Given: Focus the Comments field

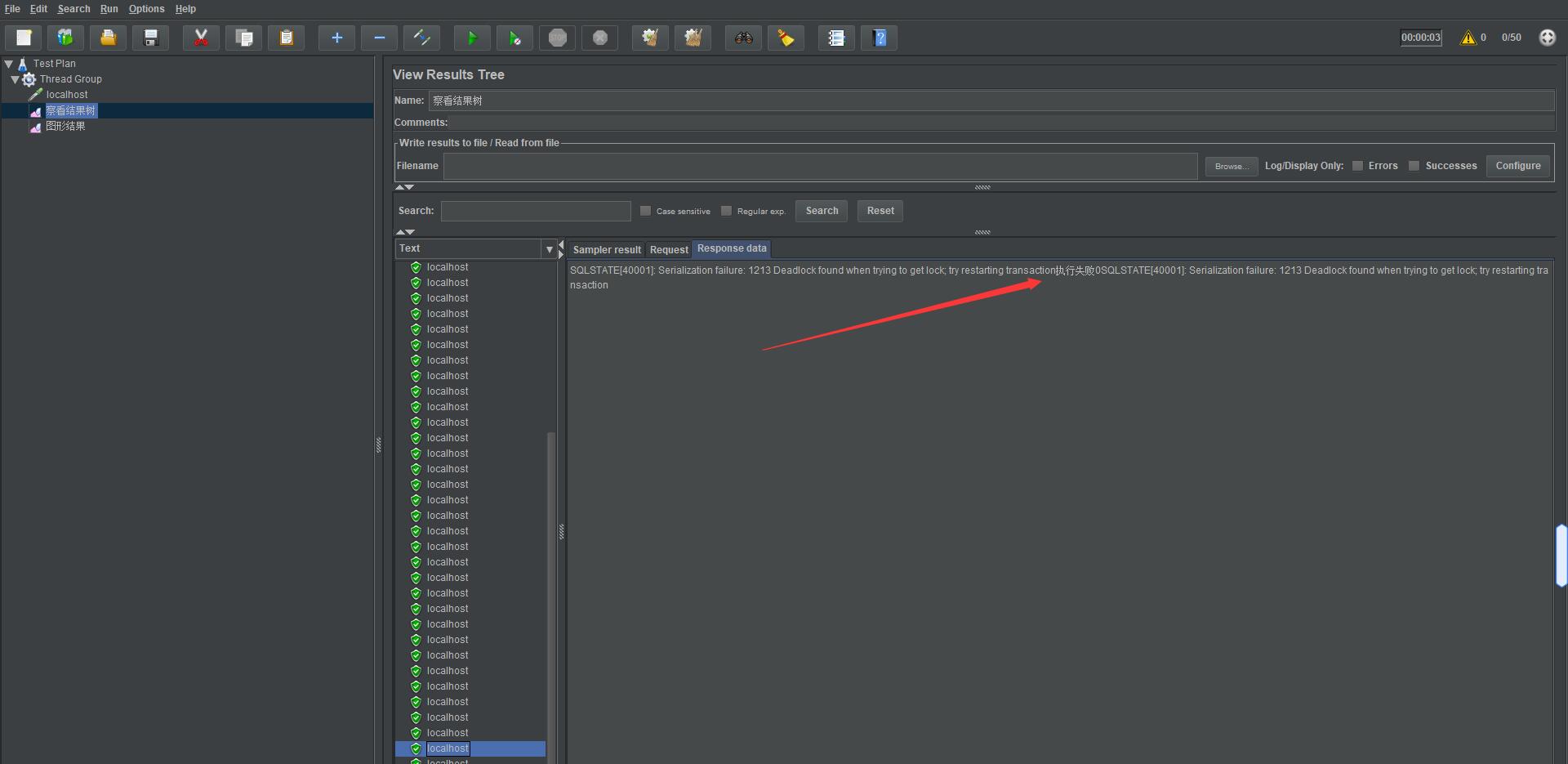Looking at the screenshot, I should tap(1001, 123).
